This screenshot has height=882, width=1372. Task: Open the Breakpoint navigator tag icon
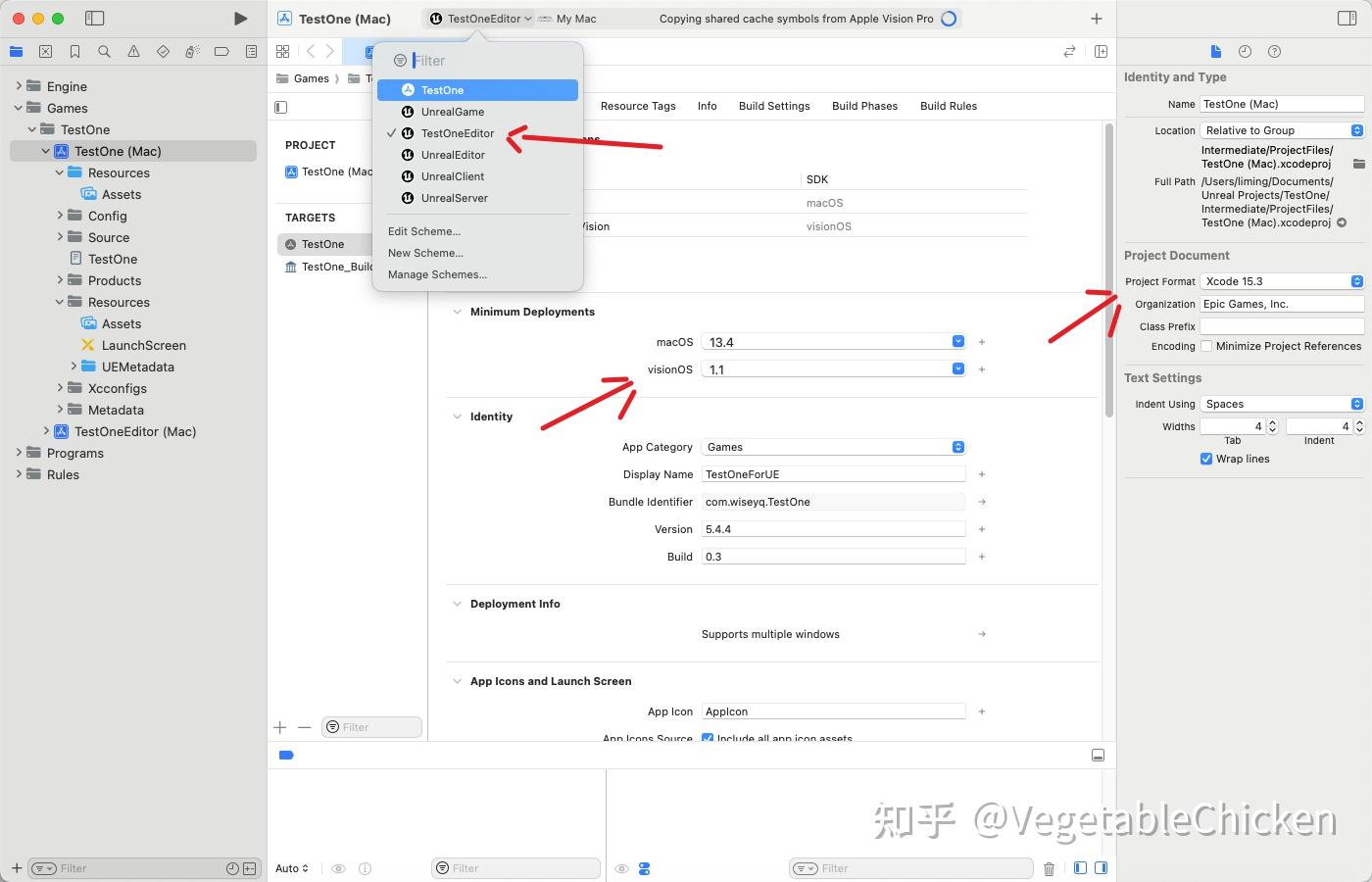click(x=221, y=51)
